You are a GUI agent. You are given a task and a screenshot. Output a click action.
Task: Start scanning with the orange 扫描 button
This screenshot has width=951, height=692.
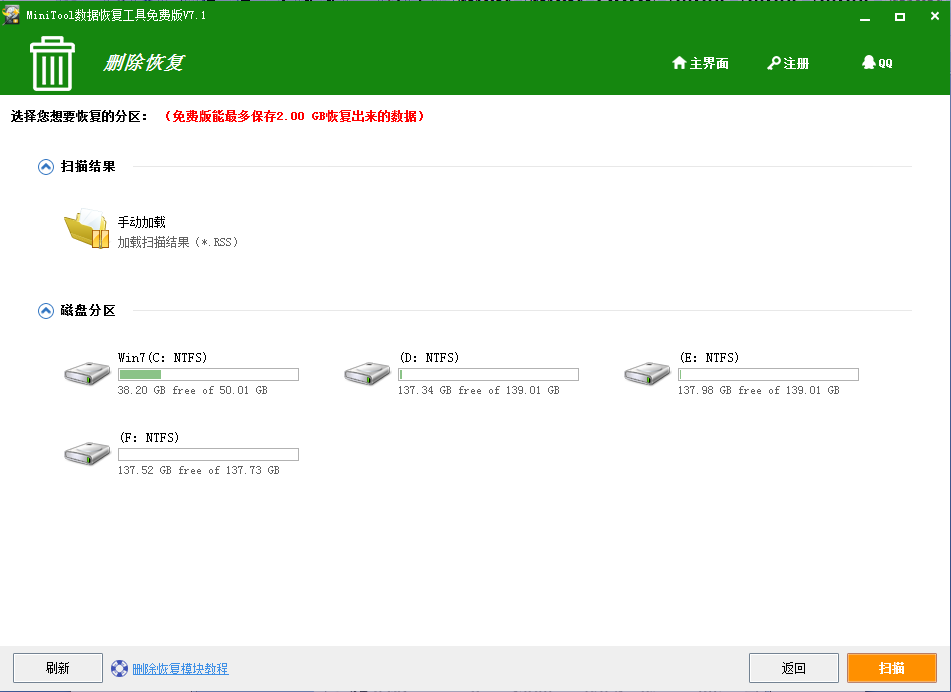[x=892, y=668]
